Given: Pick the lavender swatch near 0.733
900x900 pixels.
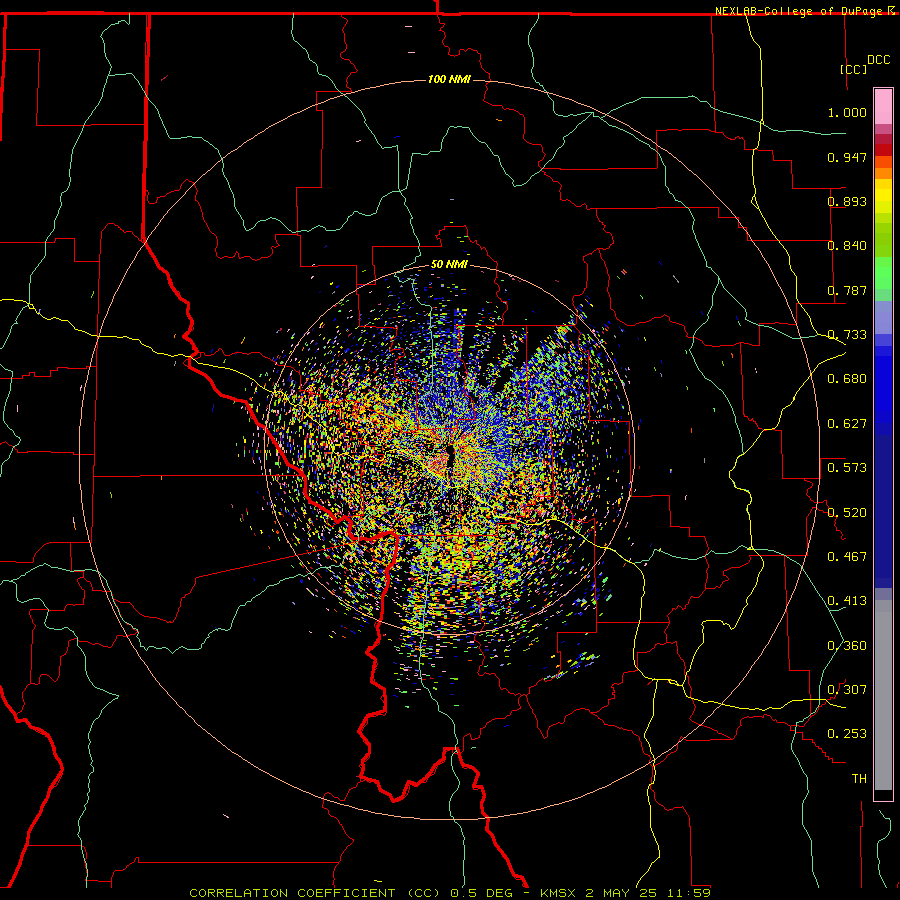Looking at the screenshot, I should point(883,317).
